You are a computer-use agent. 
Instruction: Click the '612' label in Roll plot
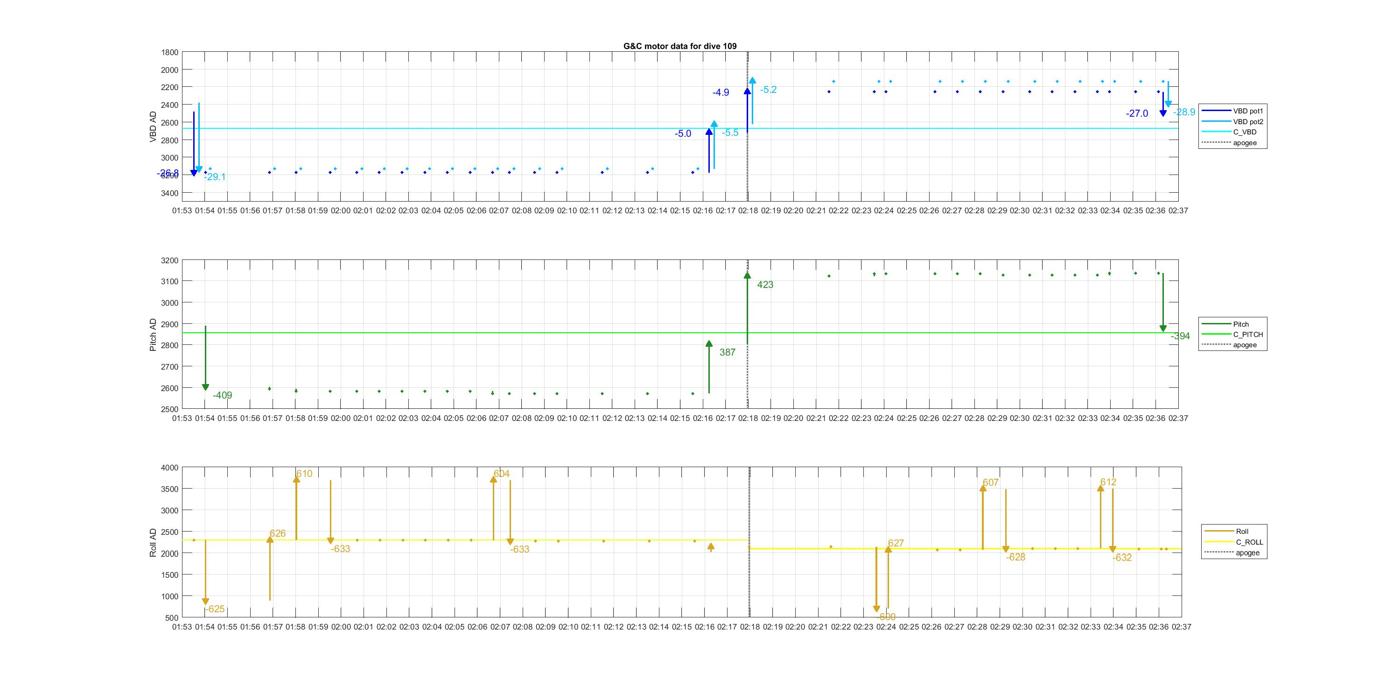(1109, 483)
